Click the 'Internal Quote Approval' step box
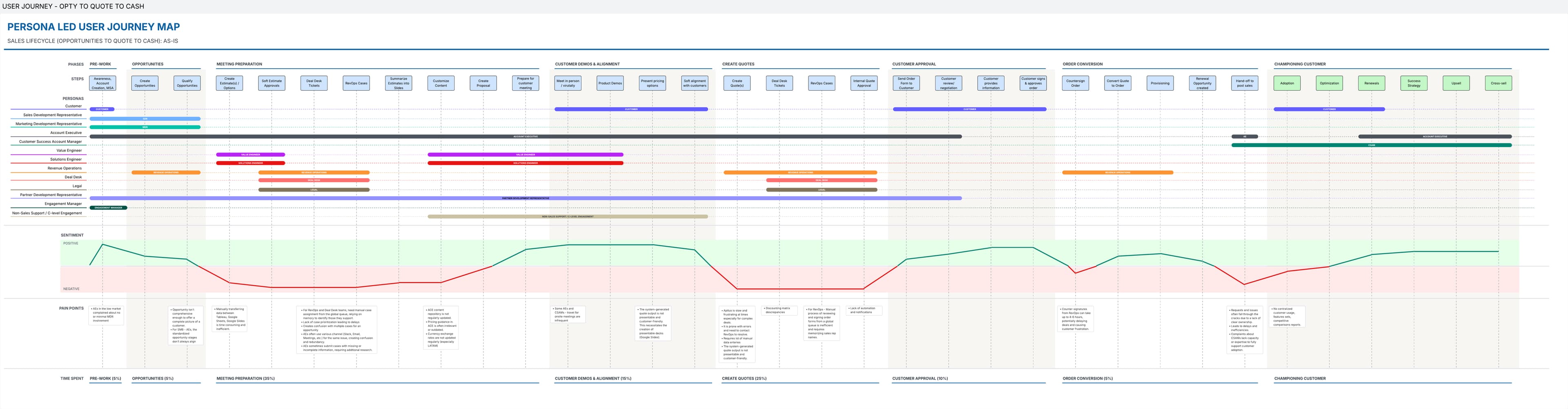 (x=864, y=83)
